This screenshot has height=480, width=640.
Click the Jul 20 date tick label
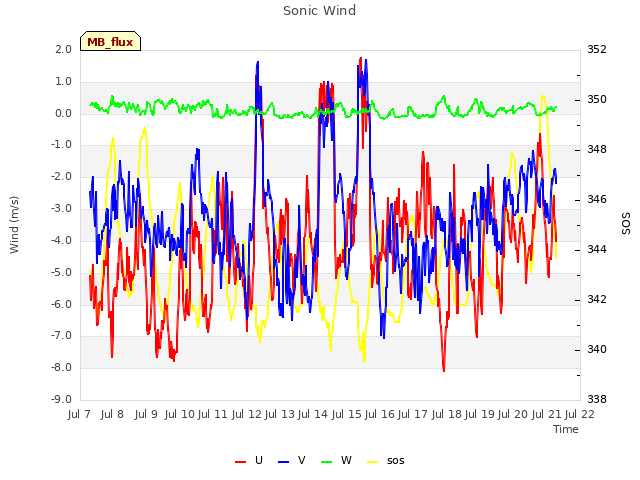(x=513, y=414)
